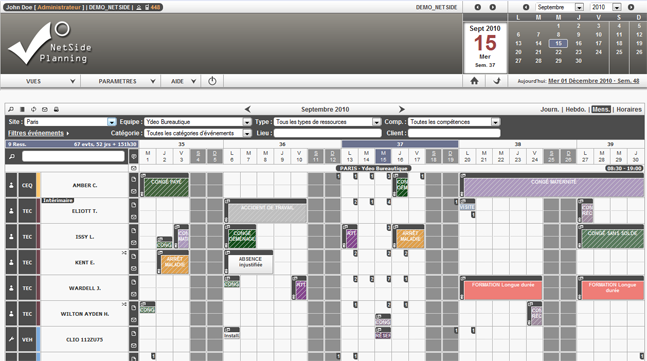Click the search magnifier icon in planning toolbar
The image size is (647, 361).
pyautogui.click(x=11, y=109)
